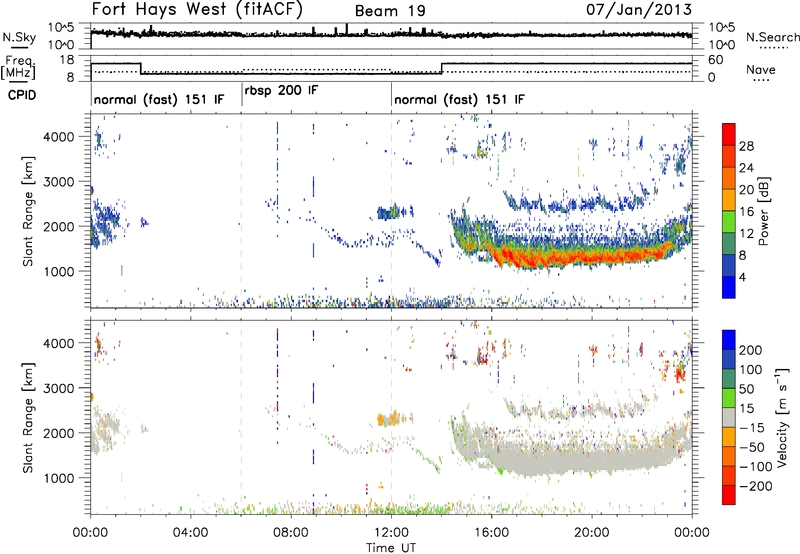Viewport: 800px width, 554px height.
Task: Select the teal segment between 8 and 12 dB
Action: click(x=729, y=244)
